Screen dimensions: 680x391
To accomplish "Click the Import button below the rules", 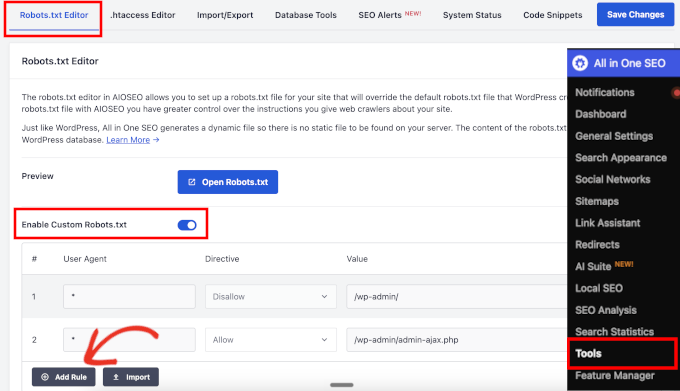I will (131, 377).
